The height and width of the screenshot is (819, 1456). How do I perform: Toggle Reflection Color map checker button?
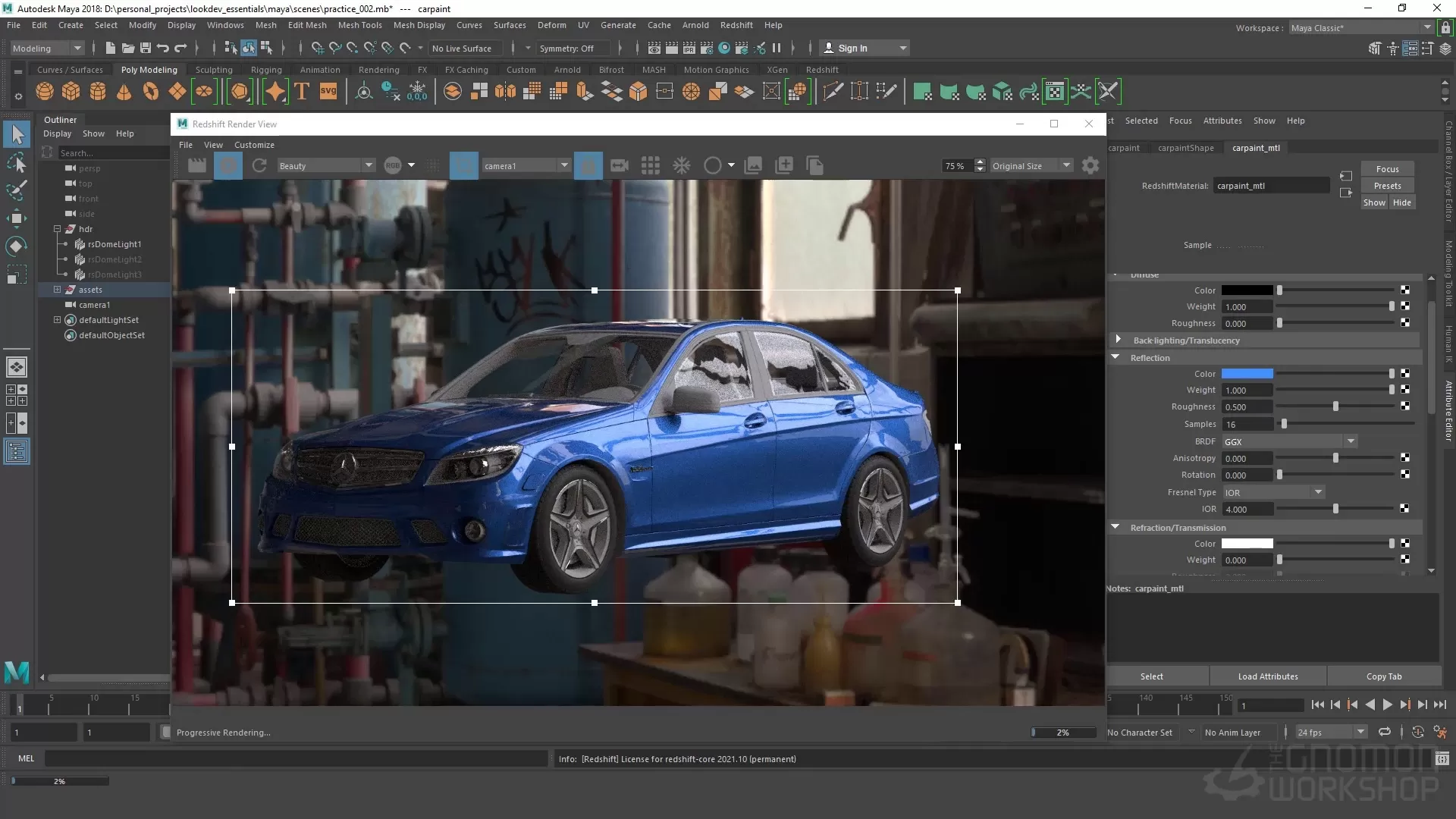pos(1405,374)
